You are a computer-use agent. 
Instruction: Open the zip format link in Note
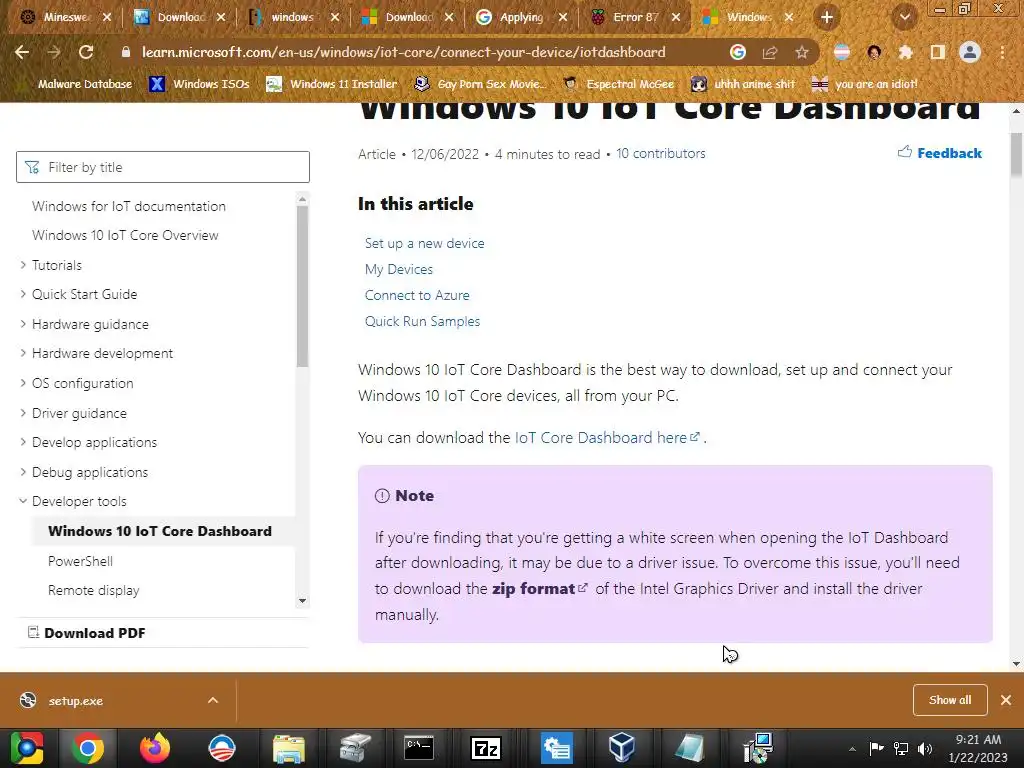(539, 588)
